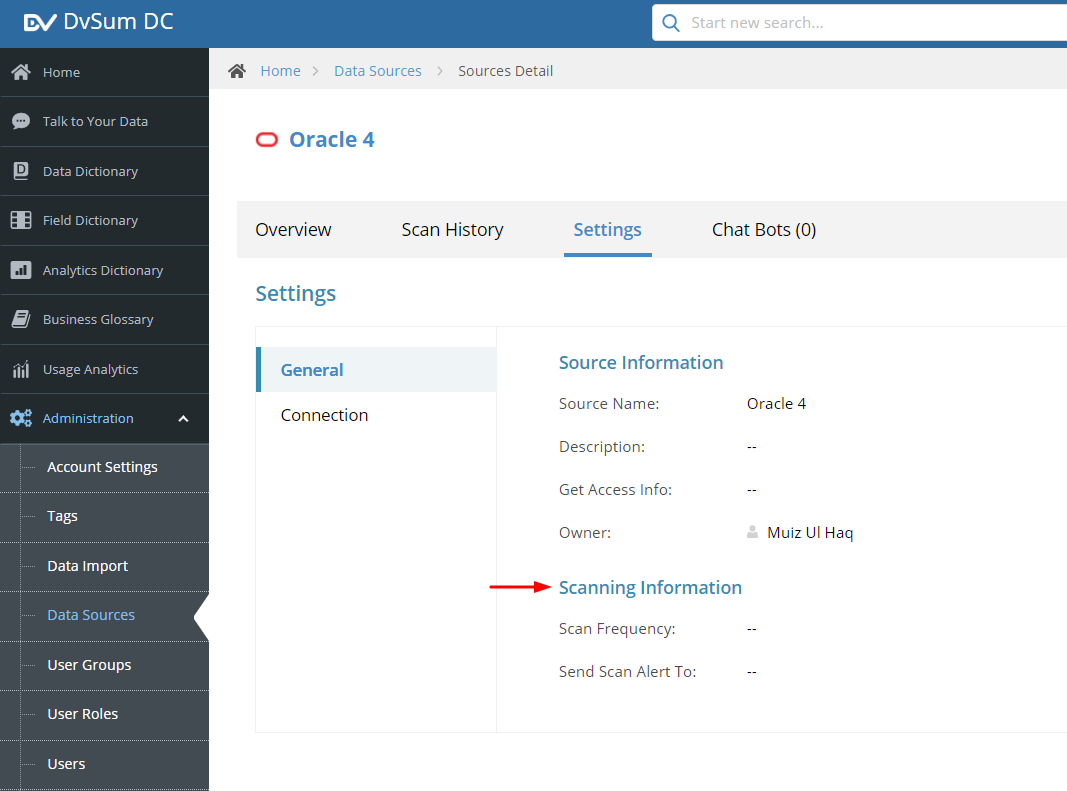Image resolution: width=1067 pixels, height=791 pixels.
Task: Click the red Oracle logo icon
Action: tap(267, 140)
